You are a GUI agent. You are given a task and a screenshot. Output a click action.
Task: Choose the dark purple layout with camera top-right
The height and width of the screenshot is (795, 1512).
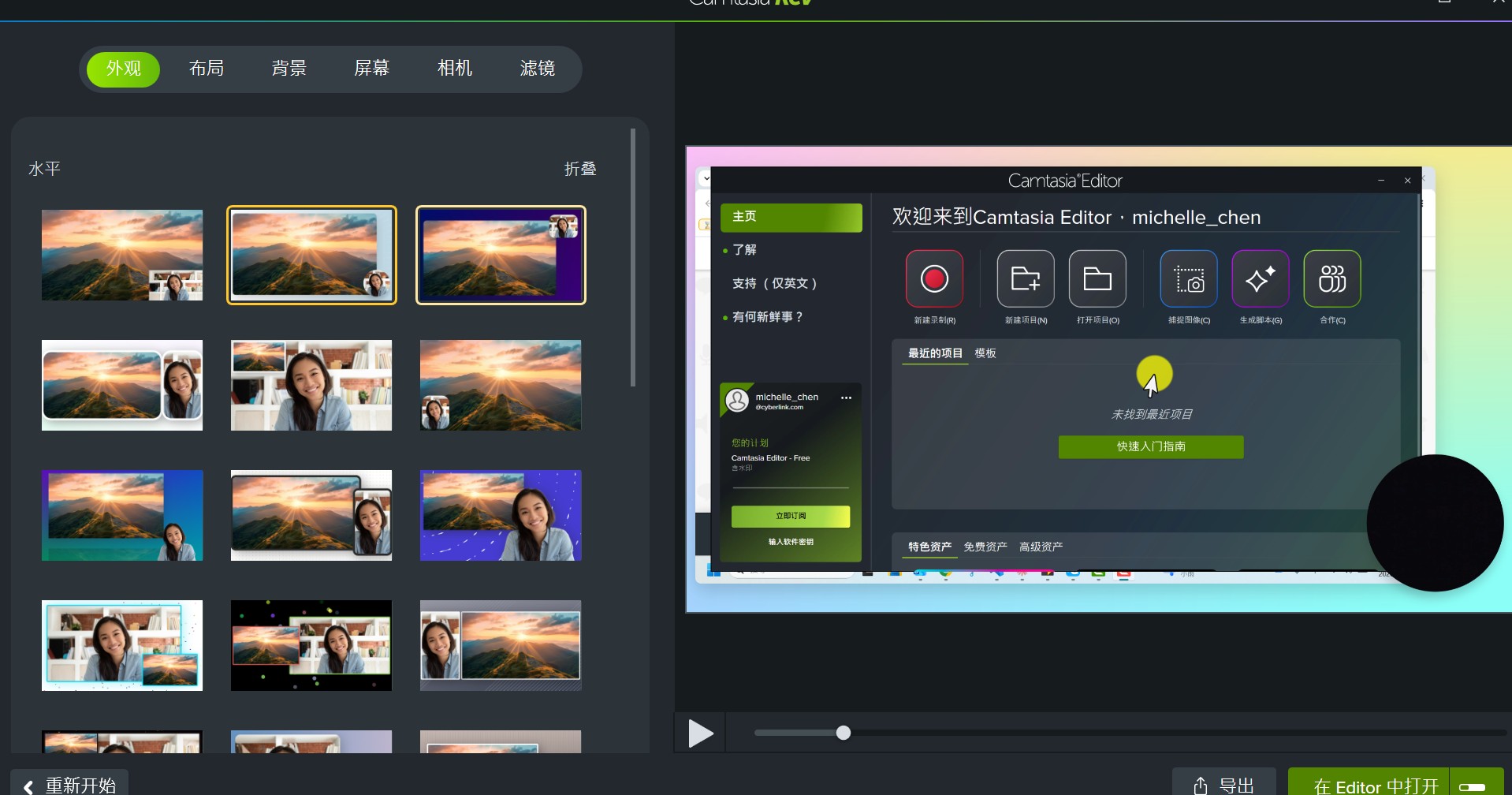pos(501,255)
